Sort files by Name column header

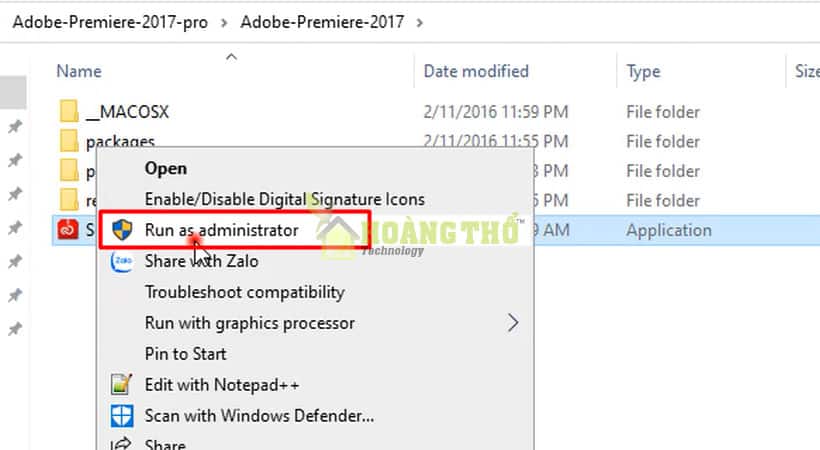pyautogui.click(x=79, y=71)
